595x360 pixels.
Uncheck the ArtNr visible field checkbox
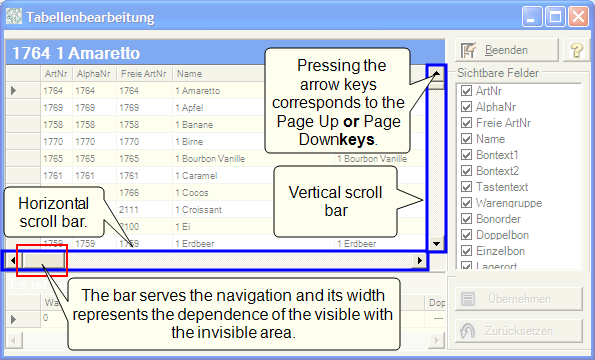tap(466, 91)
